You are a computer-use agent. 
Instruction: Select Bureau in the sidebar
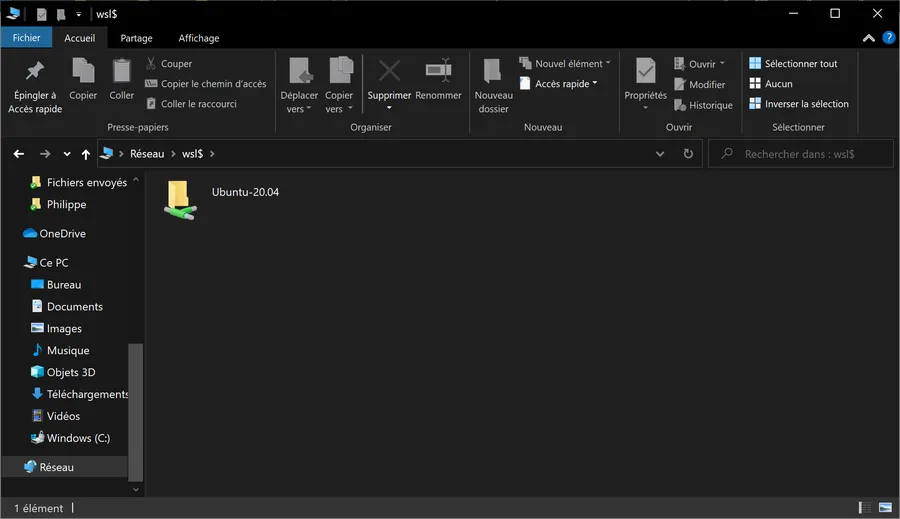pos(56,285)
